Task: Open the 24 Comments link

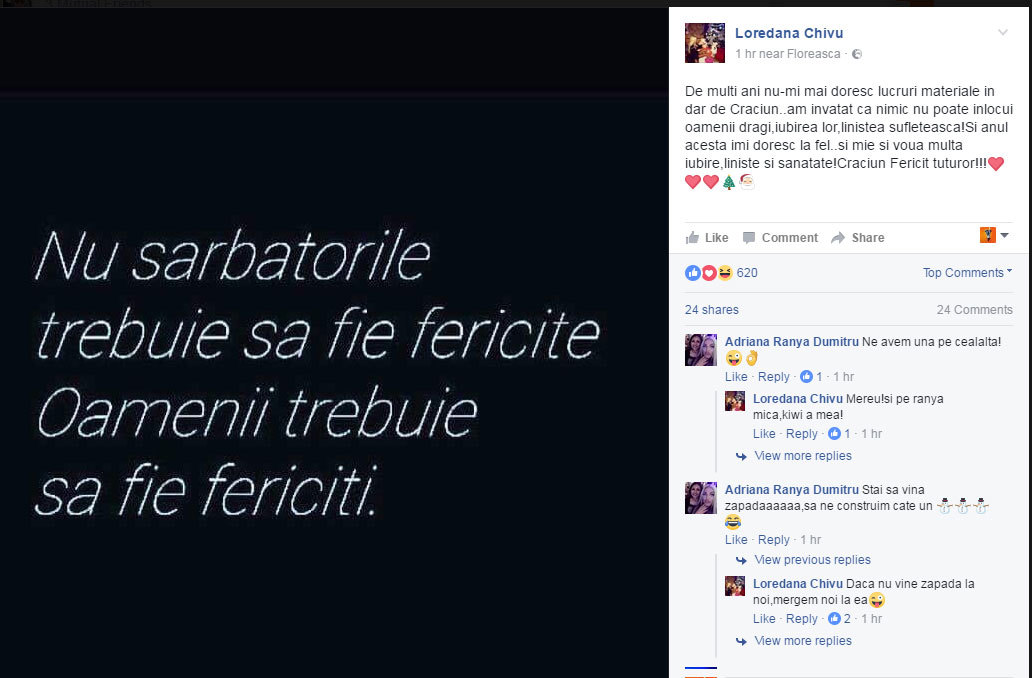Action: (x=974, y=309)
